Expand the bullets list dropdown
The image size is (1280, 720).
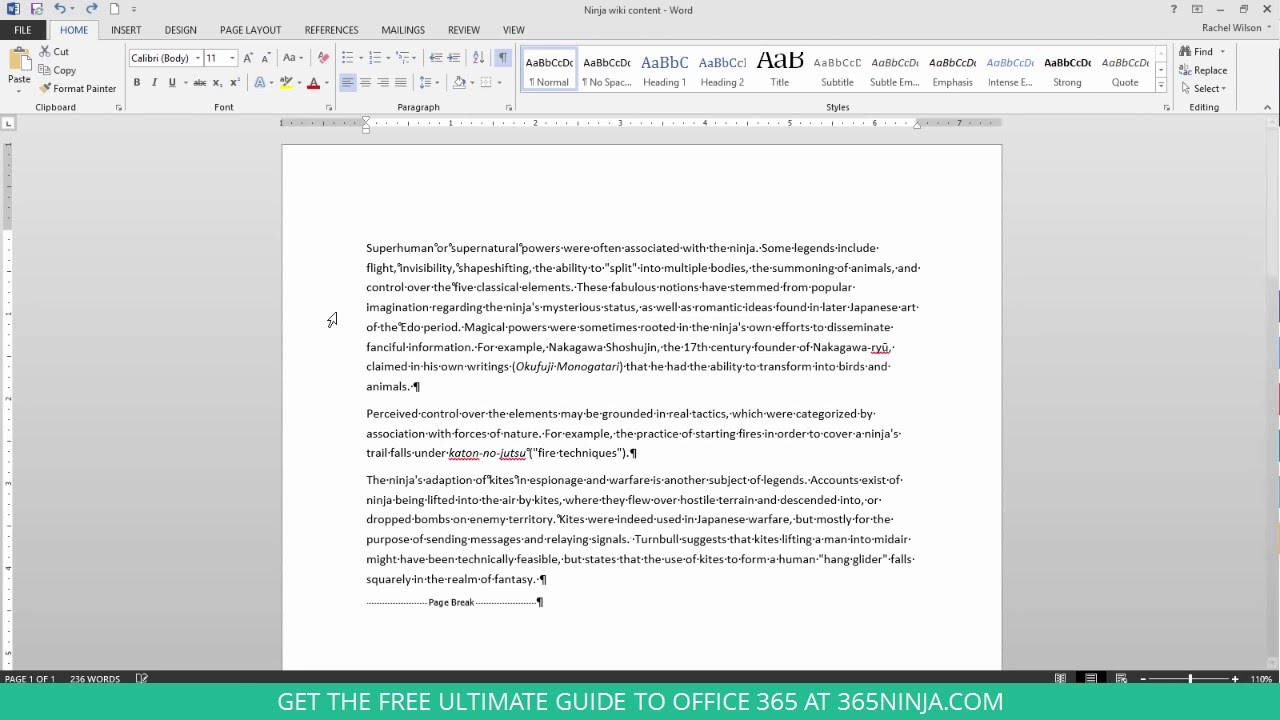coord(361,58)
